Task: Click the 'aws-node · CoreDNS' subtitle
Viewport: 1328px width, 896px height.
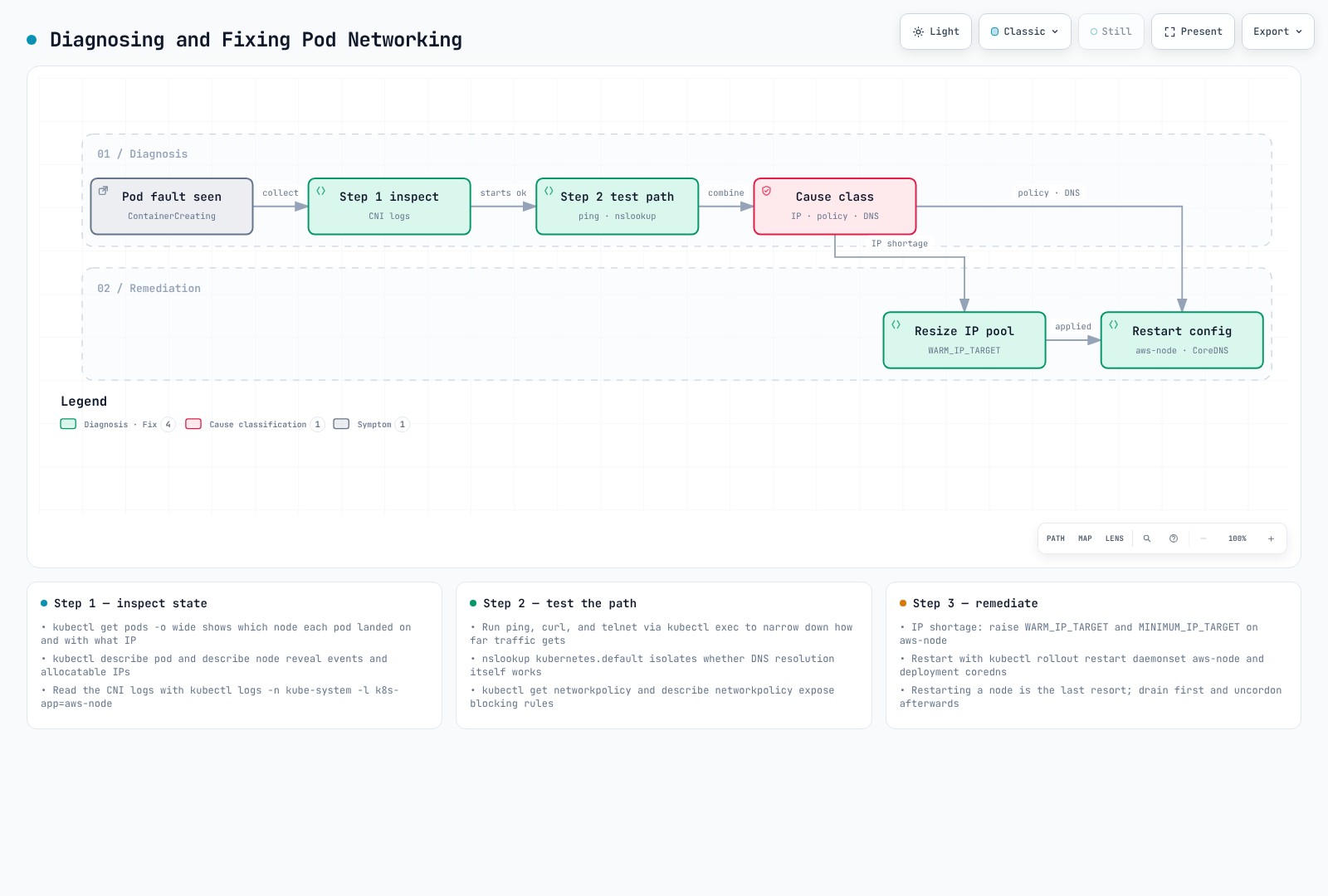Action: pyautogui.click(x=1182, y=350)
